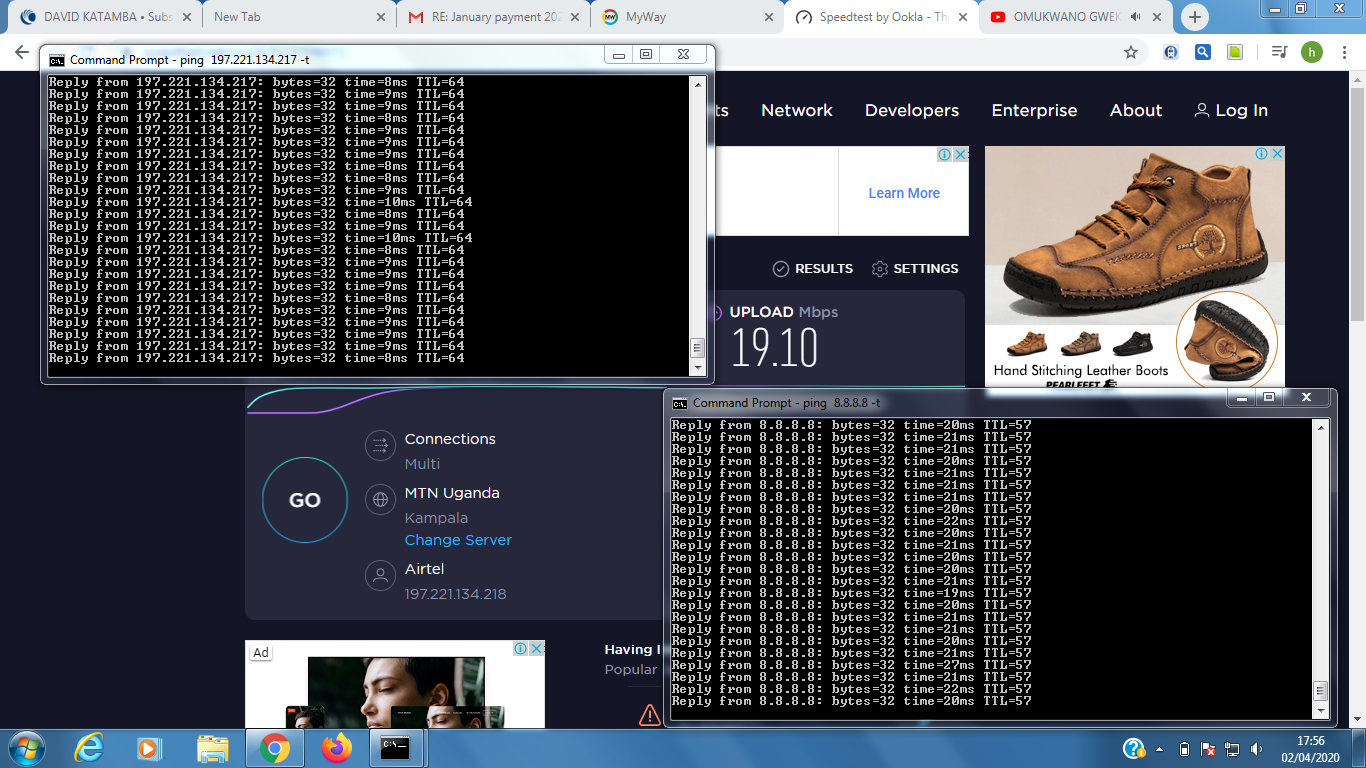Click Log In in the site header

coord(1231,111)
